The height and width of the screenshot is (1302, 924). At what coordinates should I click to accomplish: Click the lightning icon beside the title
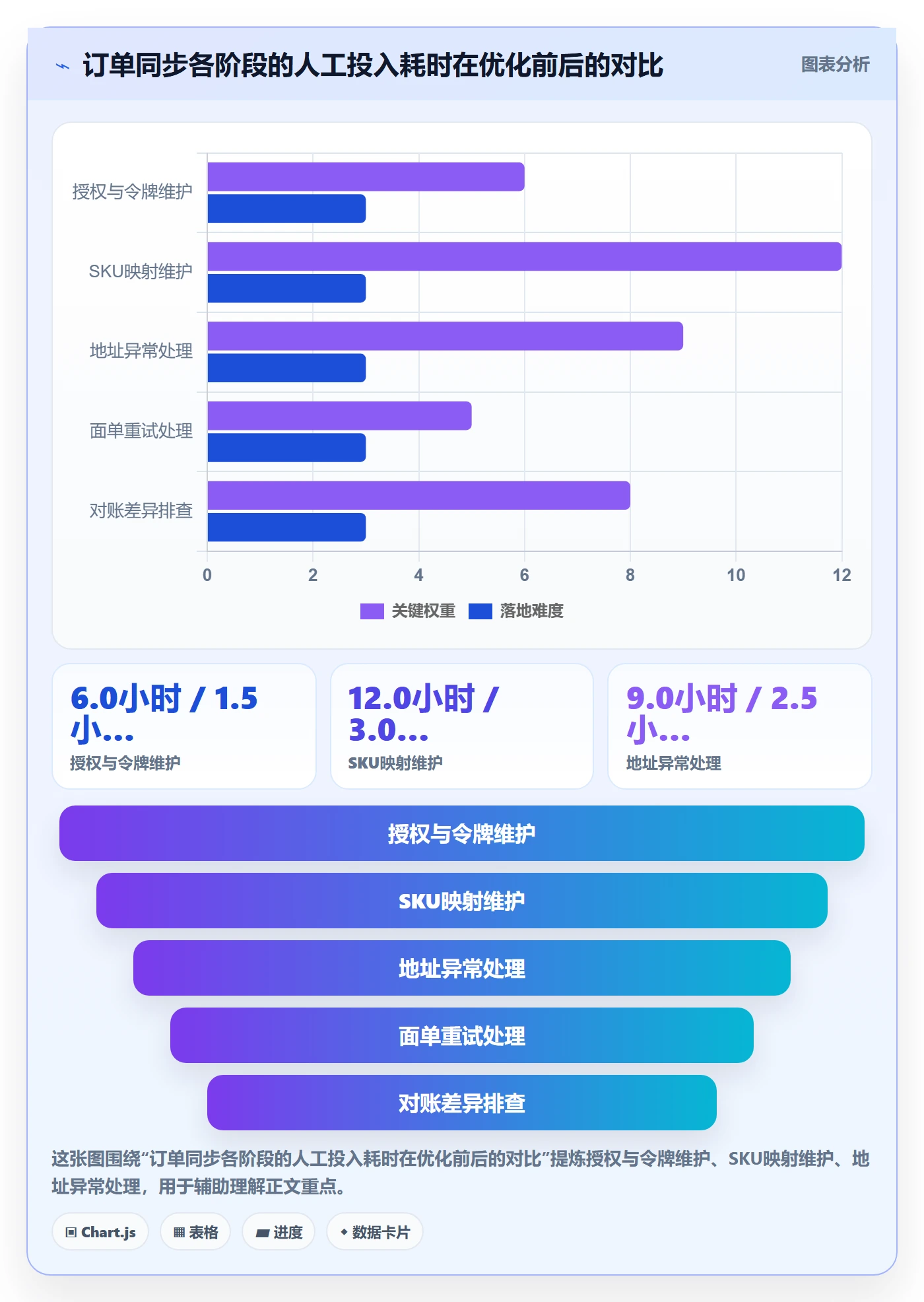[x=63, y=66]
